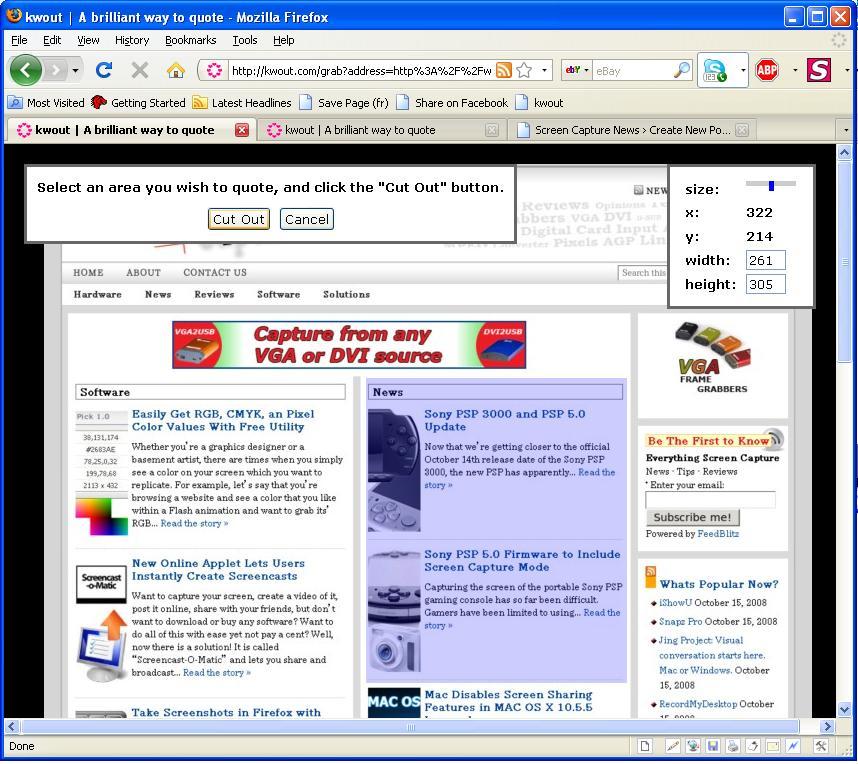Click the hammer and wrench tools icon in status bar
858x764 pixels.
click(821, 746)
